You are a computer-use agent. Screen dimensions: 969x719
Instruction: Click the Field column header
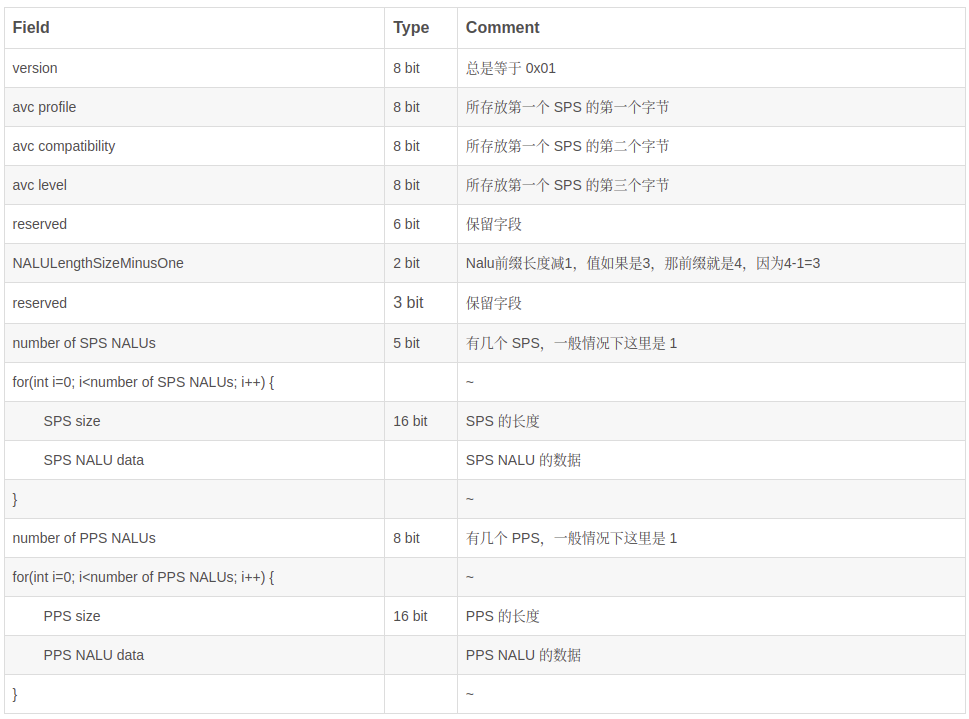(x=31, y=28)
